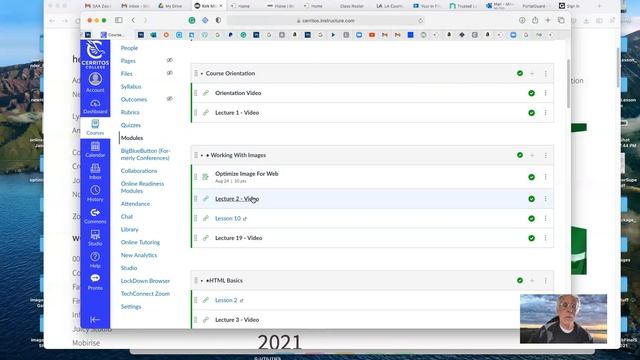640x360 pixels.
Task: Click the Safari address bar
Action: click(326, 20)
